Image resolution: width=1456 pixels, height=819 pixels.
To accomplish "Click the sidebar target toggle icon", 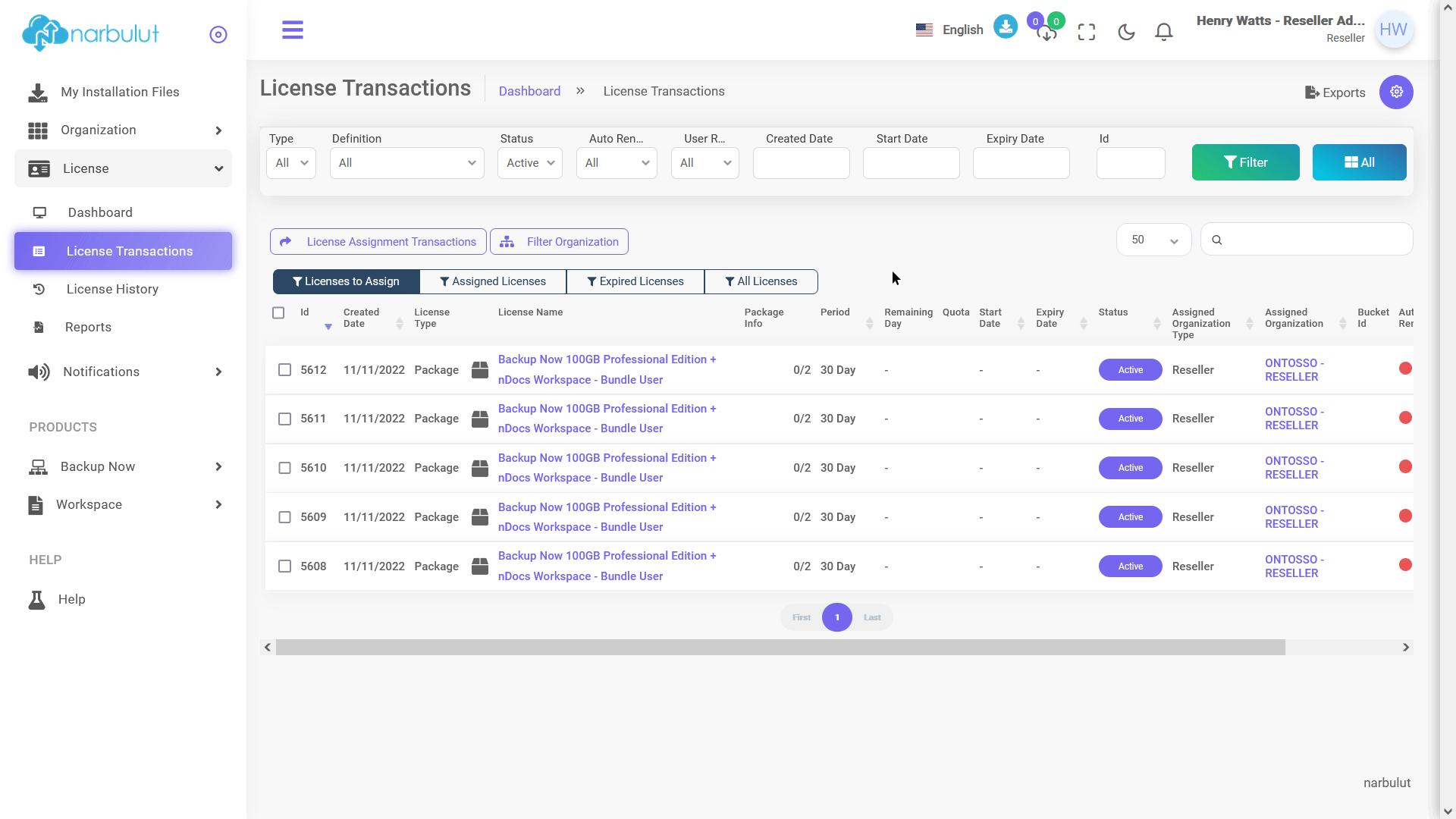I will click(x=218, y=34).
